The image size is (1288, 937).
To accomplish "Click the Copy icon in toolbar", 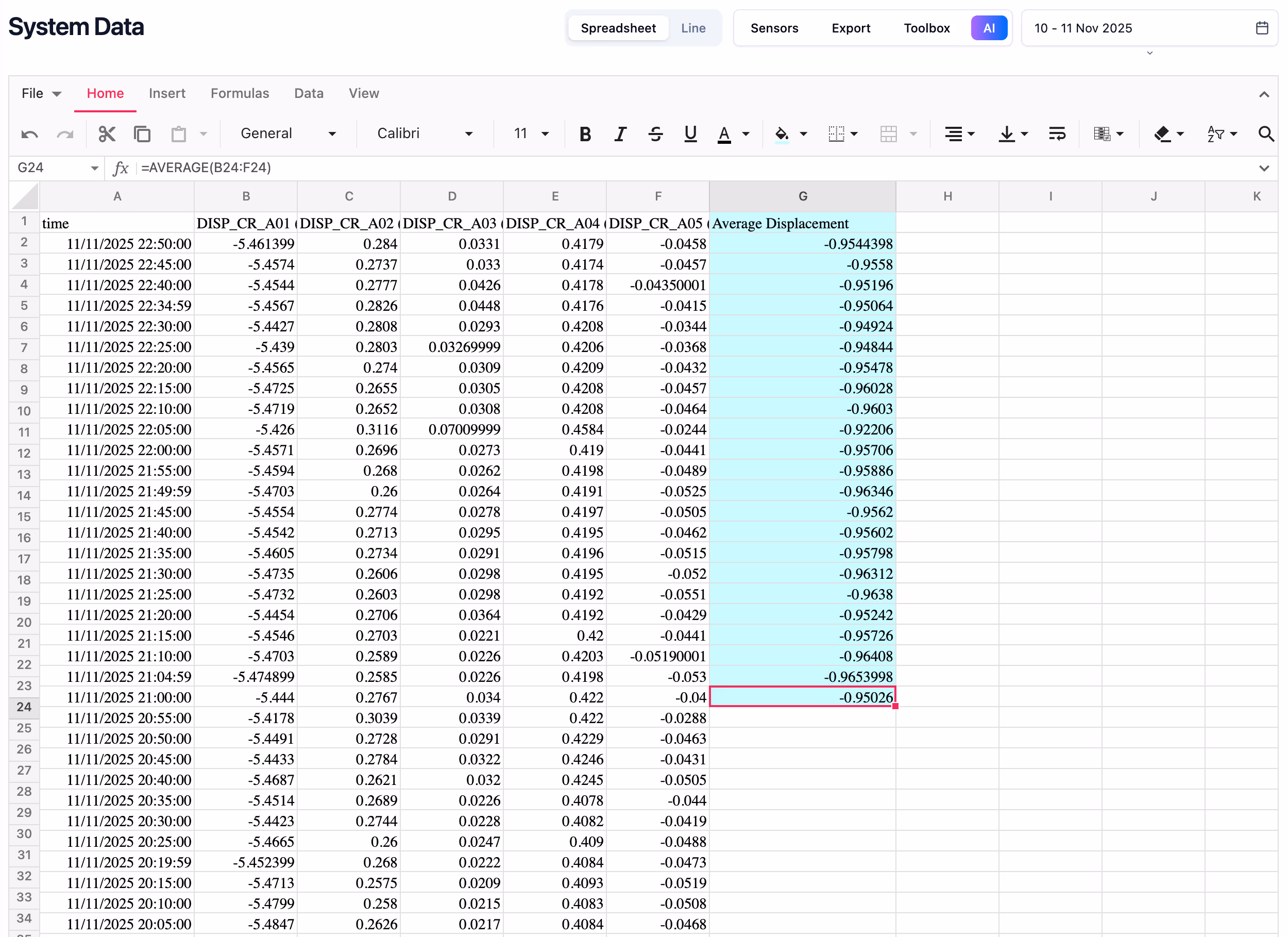I will 142,134.
